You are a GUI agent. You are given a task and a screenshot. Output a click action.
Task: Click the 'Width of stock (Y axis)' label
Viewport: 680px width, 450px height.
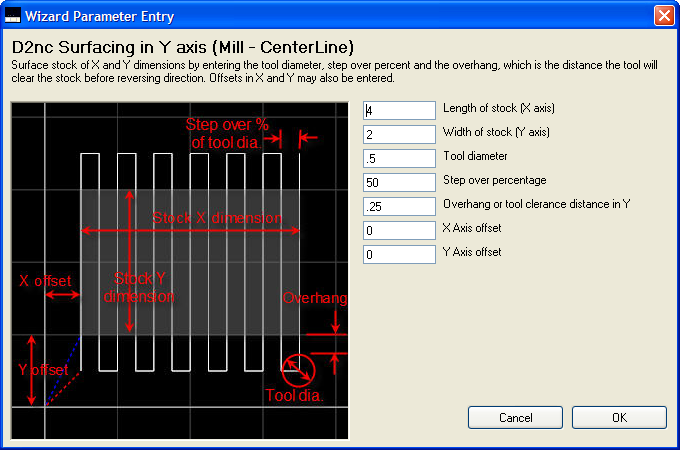tap(496, 132)
